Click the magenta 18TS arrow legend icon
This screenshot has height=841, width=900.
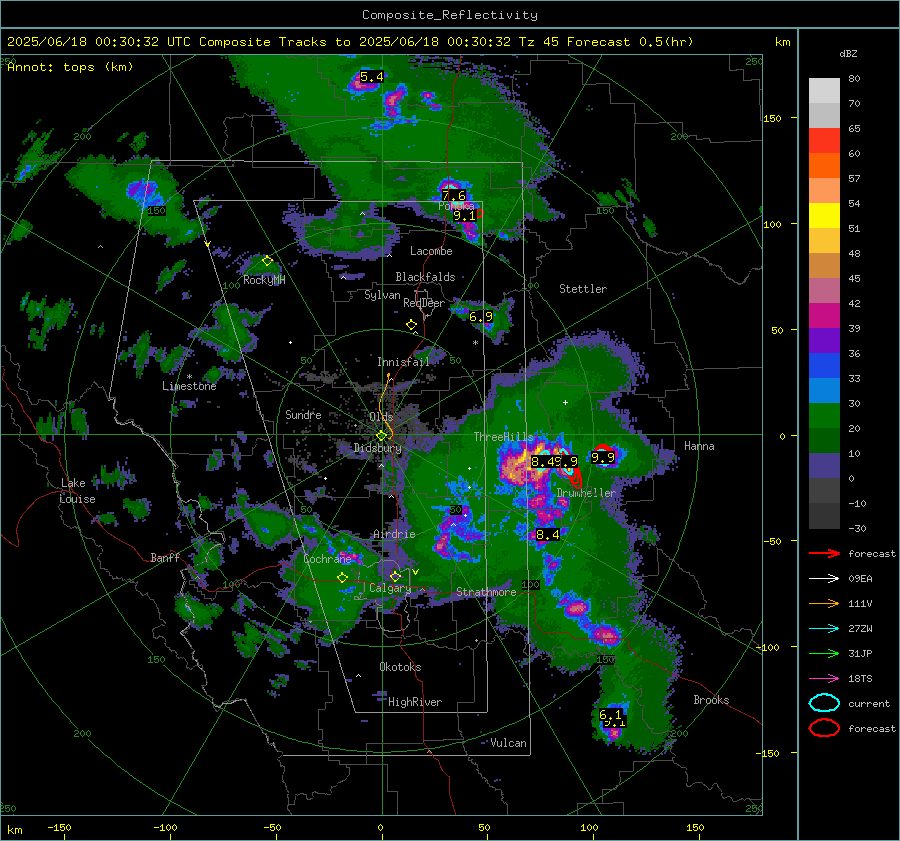click(824, 679)
